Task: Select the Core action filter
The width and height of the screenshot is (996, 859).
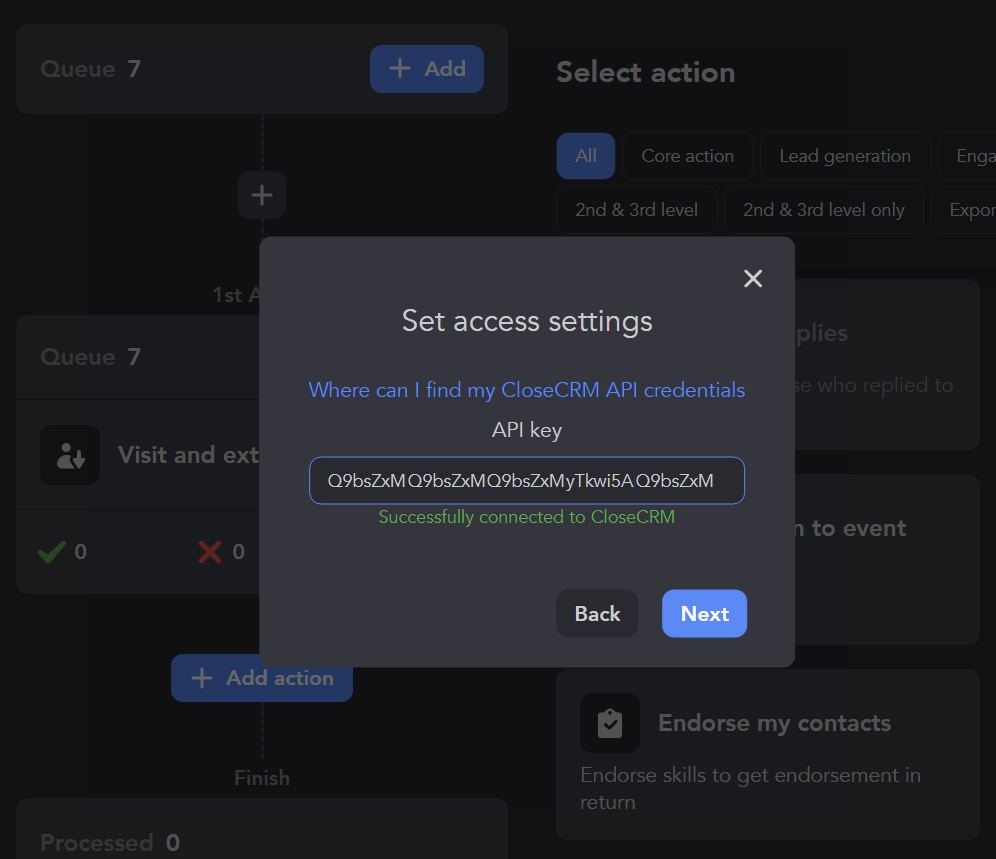Action: pyautogui.click(x=687, y=156)
